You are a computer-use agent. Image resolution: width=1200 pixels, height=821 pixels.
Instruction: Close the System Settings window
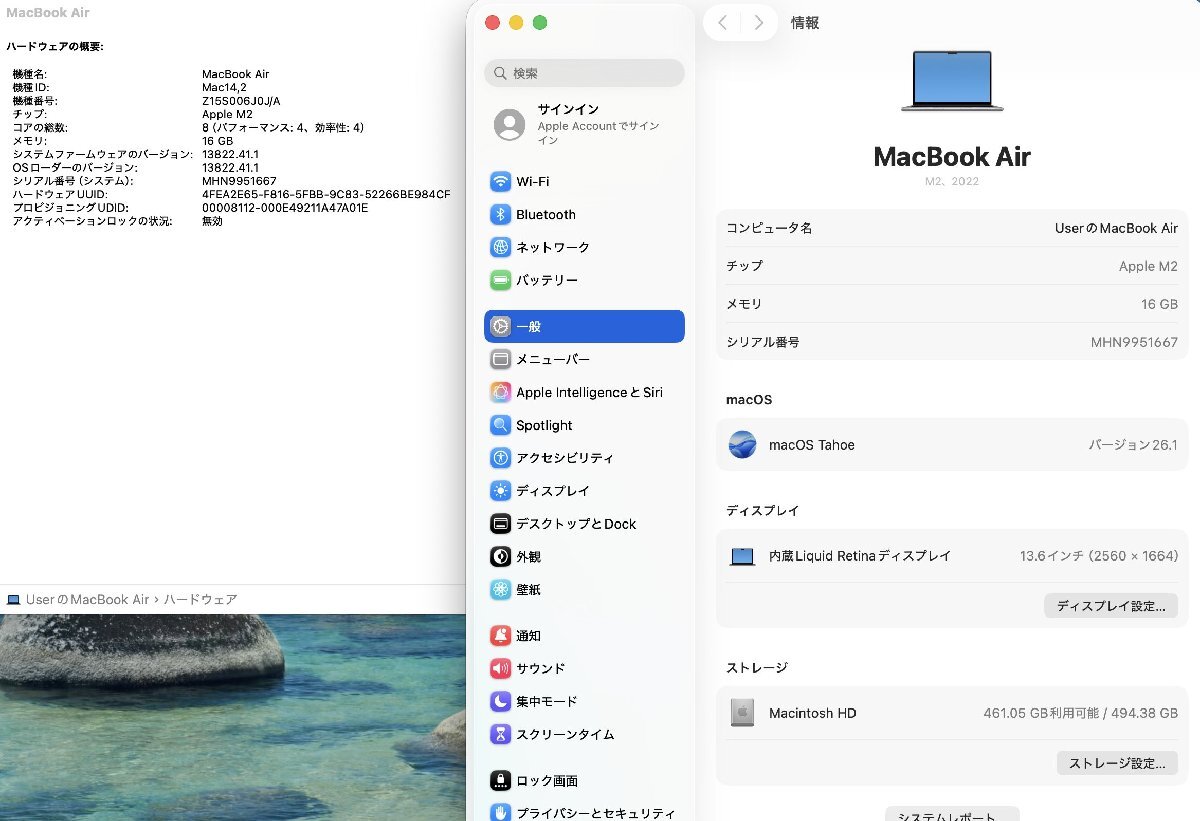(x=492, y=22)
